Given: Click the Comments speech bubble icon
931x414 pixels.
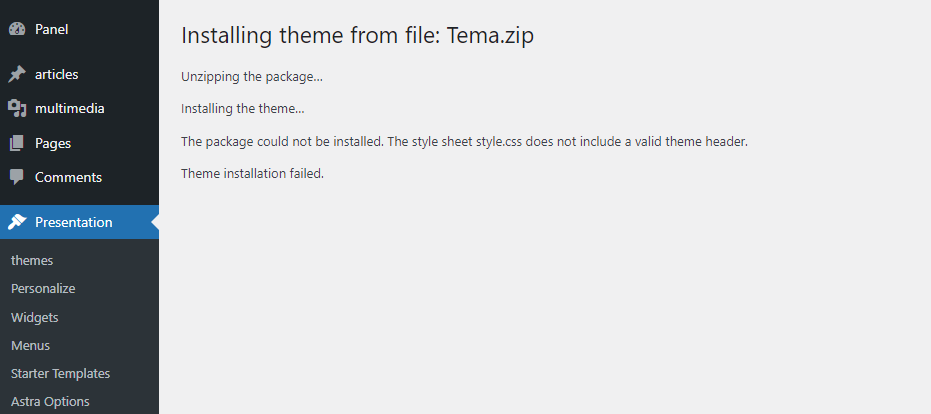Looking at the screenshot, I should coord(17,177).
